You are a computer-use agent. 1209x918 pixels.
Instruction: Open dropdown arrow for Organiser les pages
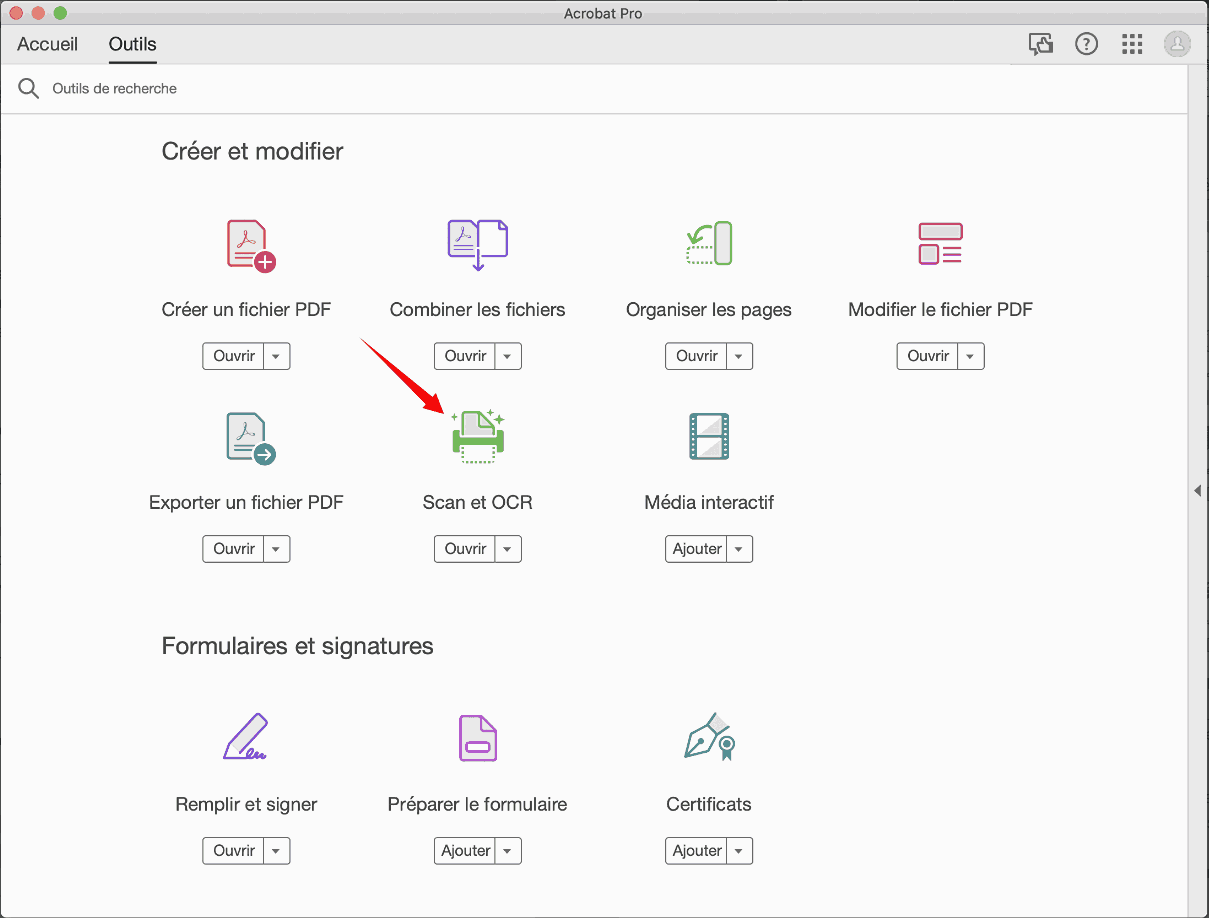(x=740, y=356)
